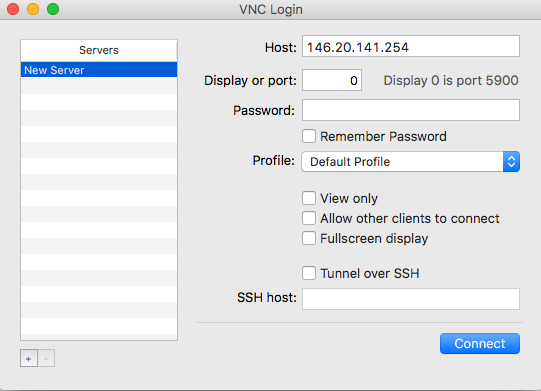
Task: Minimize window with yellow button
Action: point(33,9)
